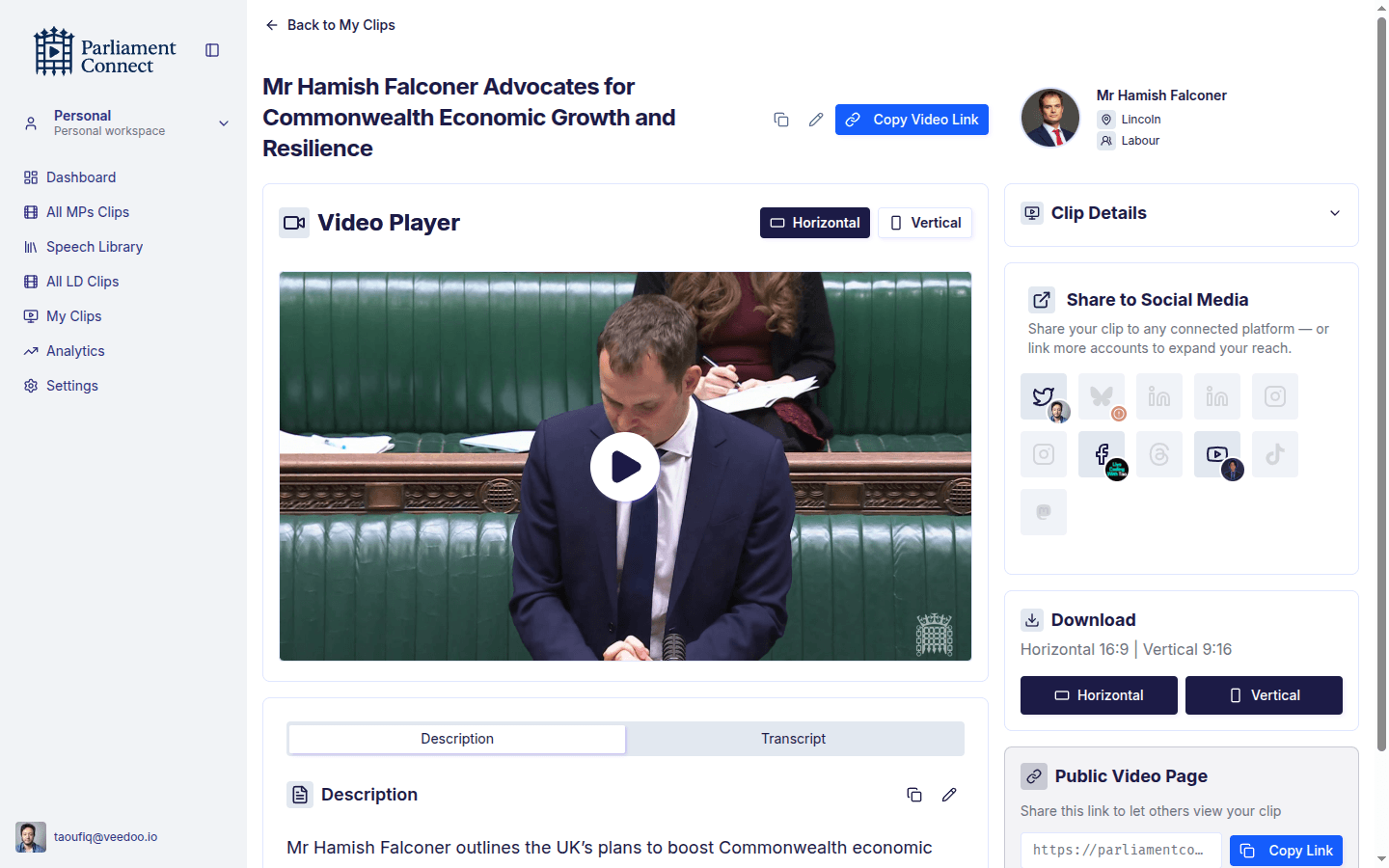Click the Lincoln constituency label
Image resolution: width=1389 pixels, height=868 pixels.
coord(1141,120)
